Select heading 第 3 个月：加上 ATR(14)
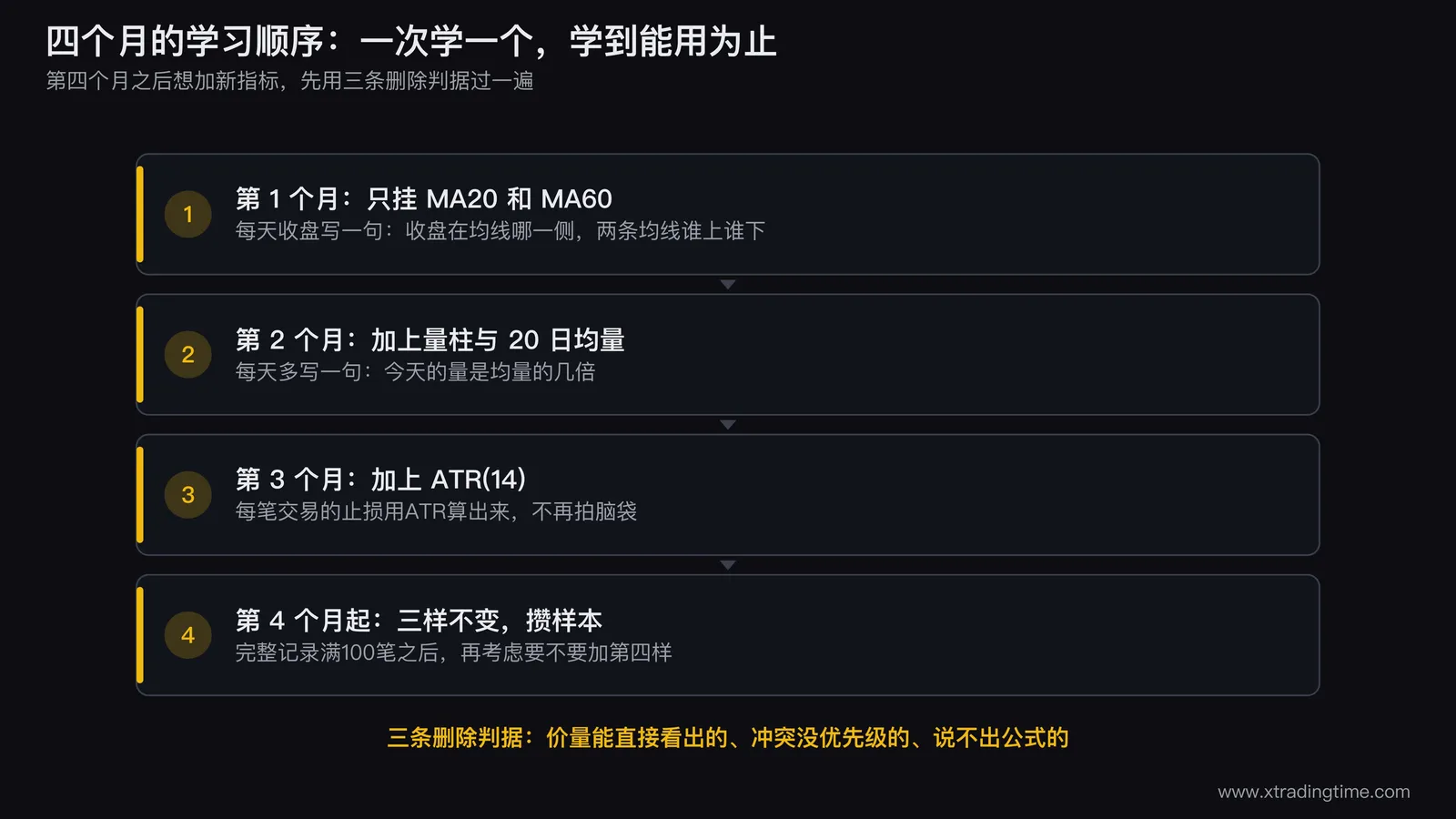Screen dimensions: 1456x819 [380, 480]
